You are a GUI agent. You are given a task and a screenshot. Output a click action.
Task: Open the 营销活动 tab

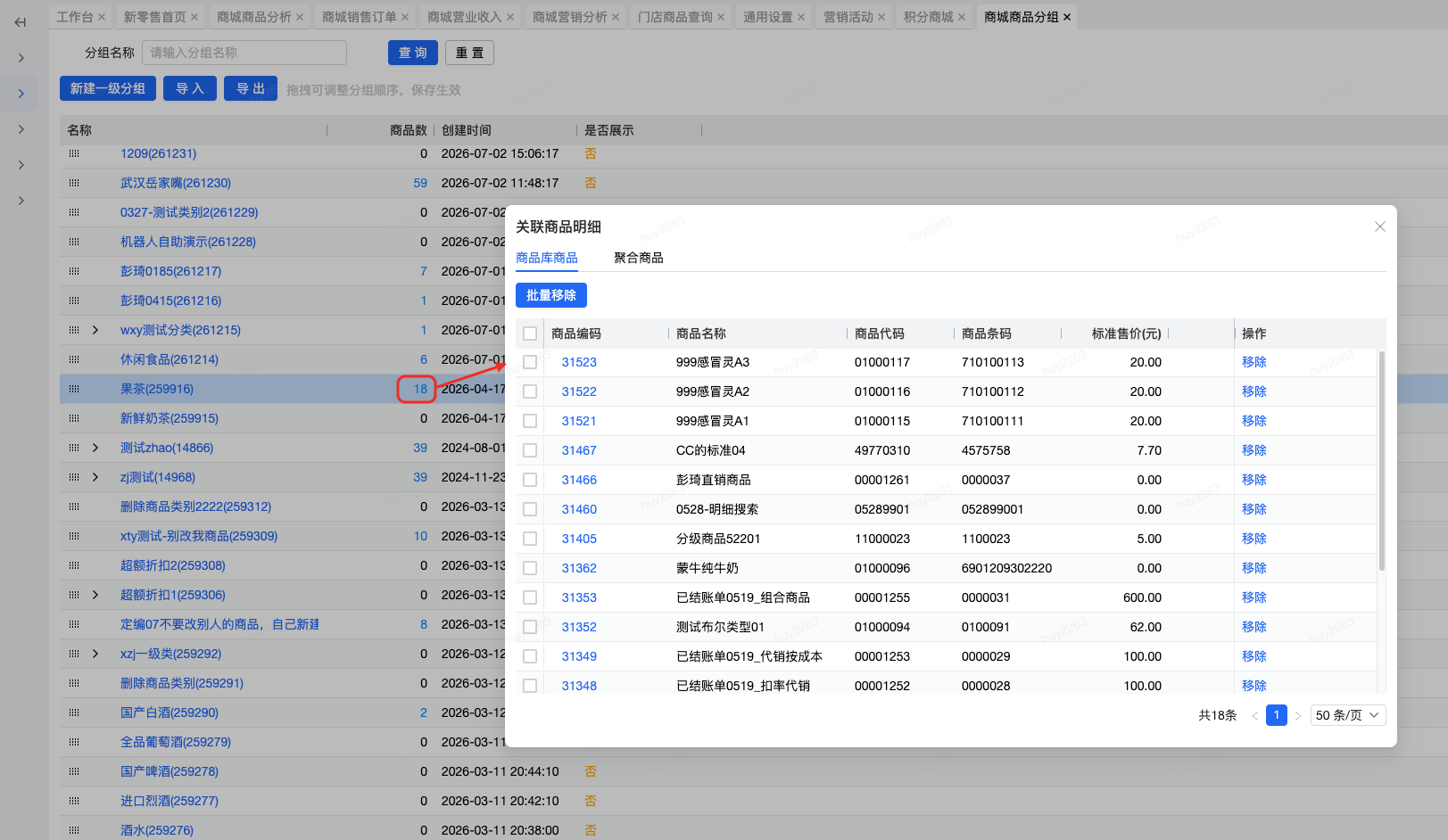point(848,17)
